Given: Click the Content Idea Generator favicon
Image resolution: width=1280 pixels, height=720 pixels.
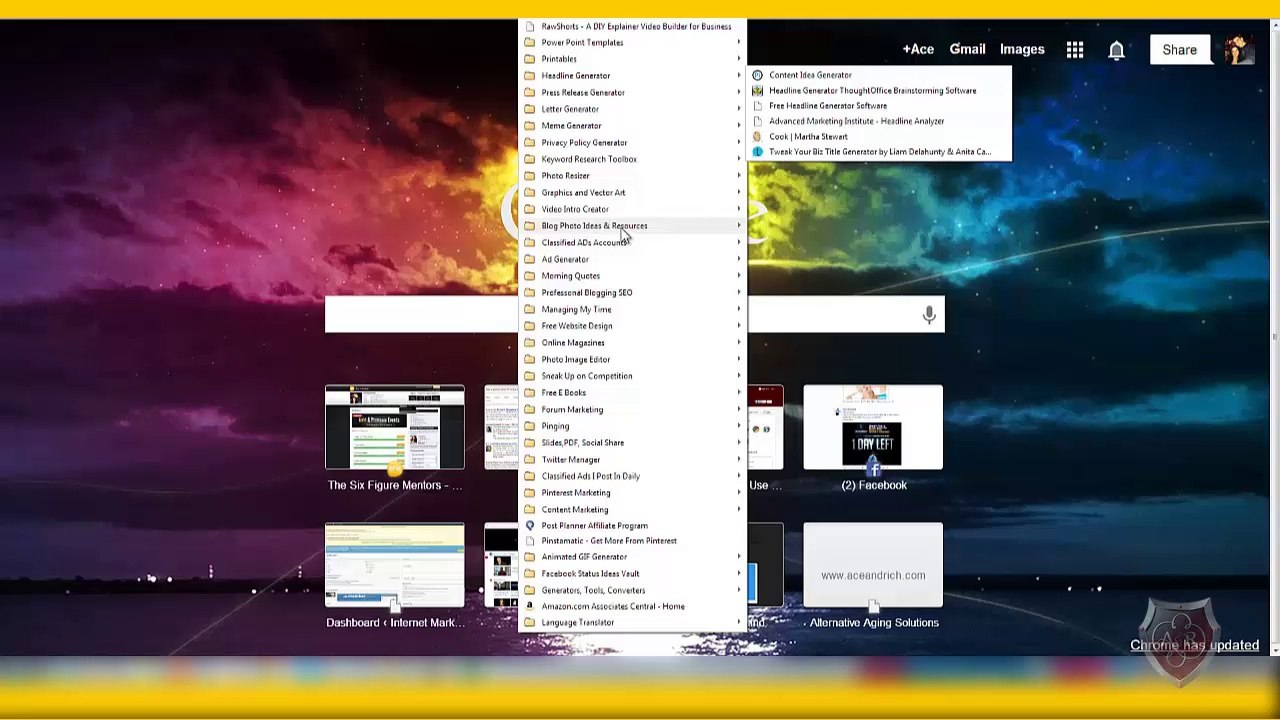Looking at the screenshot, I should coord(757,75).
